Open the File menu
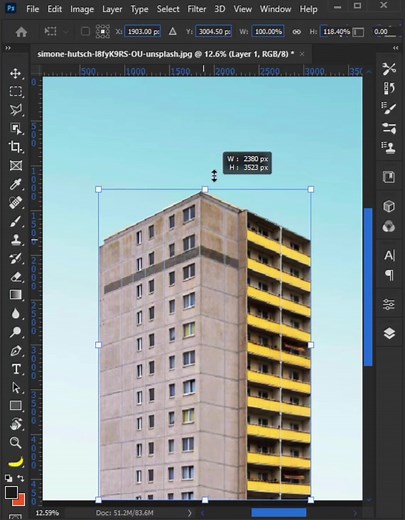405x520 pixels. (33, 9)
